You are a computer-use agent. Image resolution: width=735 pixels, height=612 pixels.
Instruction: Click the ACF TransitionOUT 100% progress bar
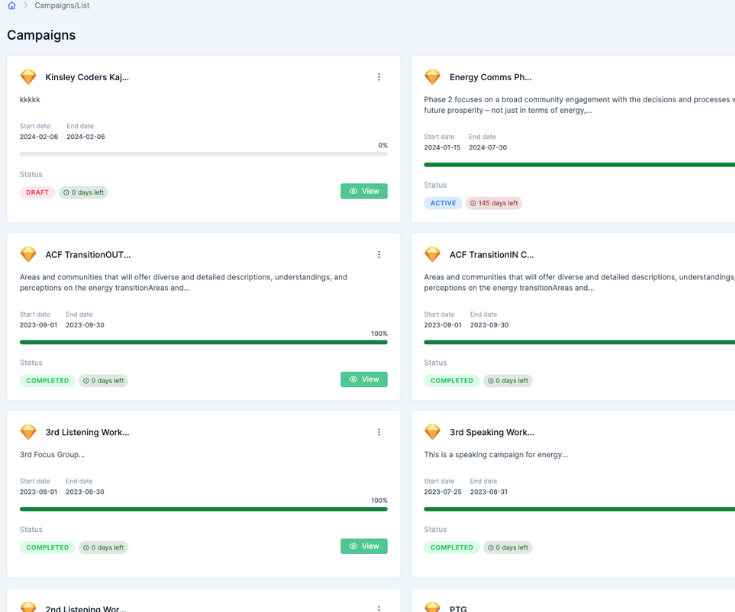coord(203,342)
